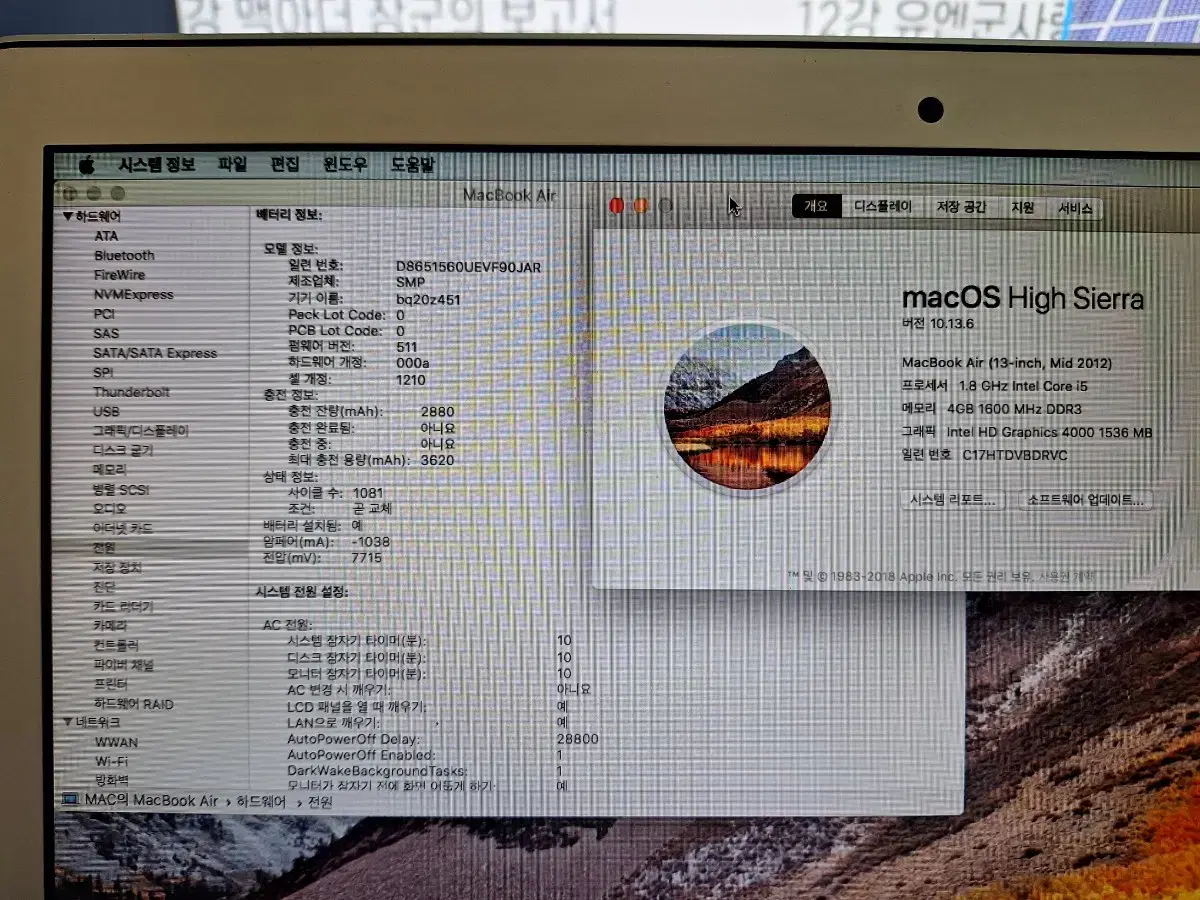Select 컨트롤러 in the sidebar
The width and height of the screenshot is (1200, 900).
click(116, 645)
